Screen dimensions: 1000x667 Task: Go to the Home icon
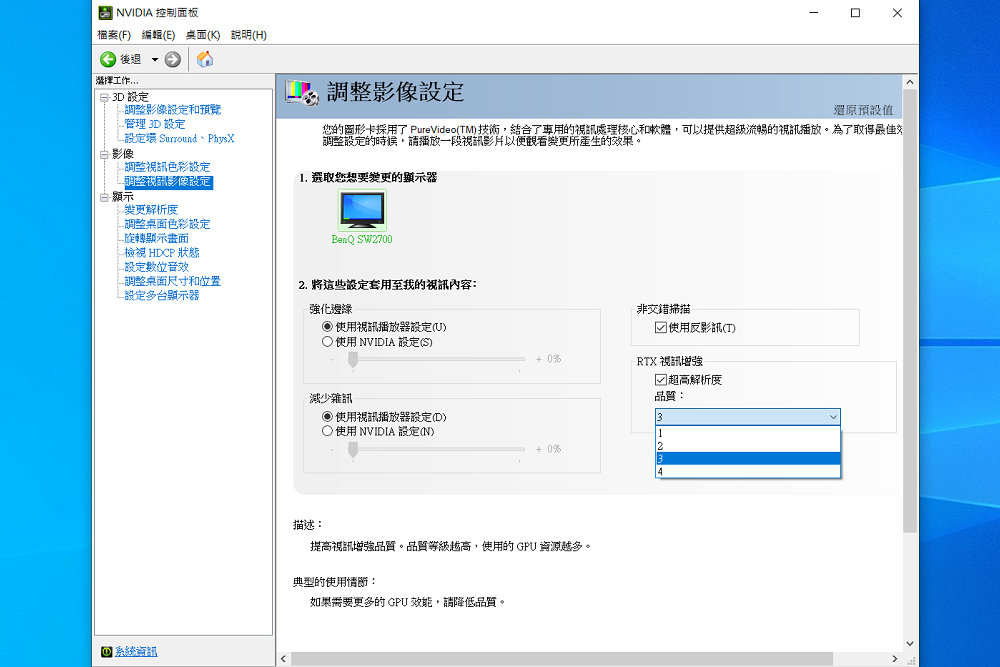[x=205, y=59]
